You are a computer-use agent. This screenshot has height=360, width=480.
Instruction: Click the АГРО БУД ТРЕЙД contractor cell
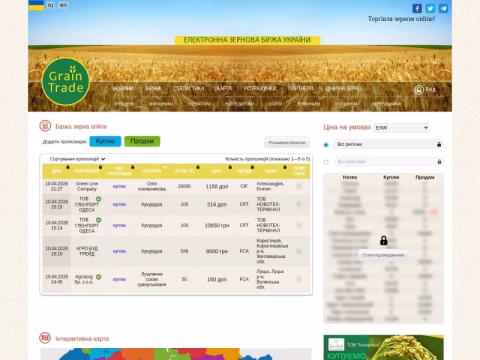pos(87,251)
